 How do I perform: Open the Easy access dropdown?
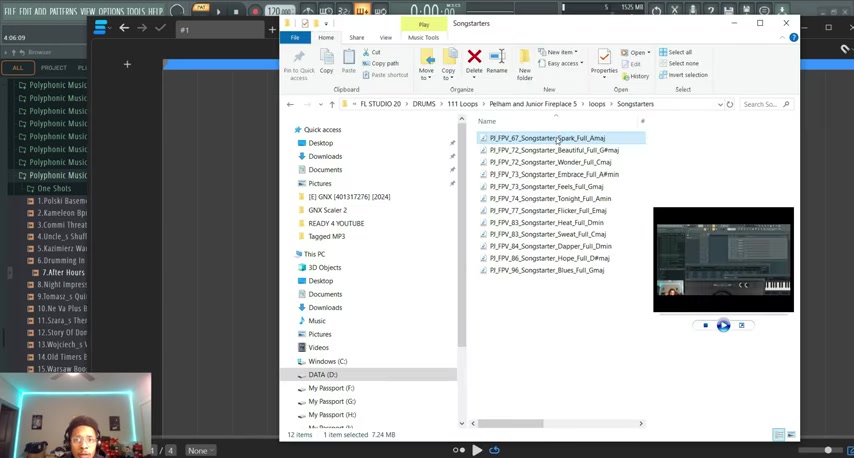tap(560, 64)
